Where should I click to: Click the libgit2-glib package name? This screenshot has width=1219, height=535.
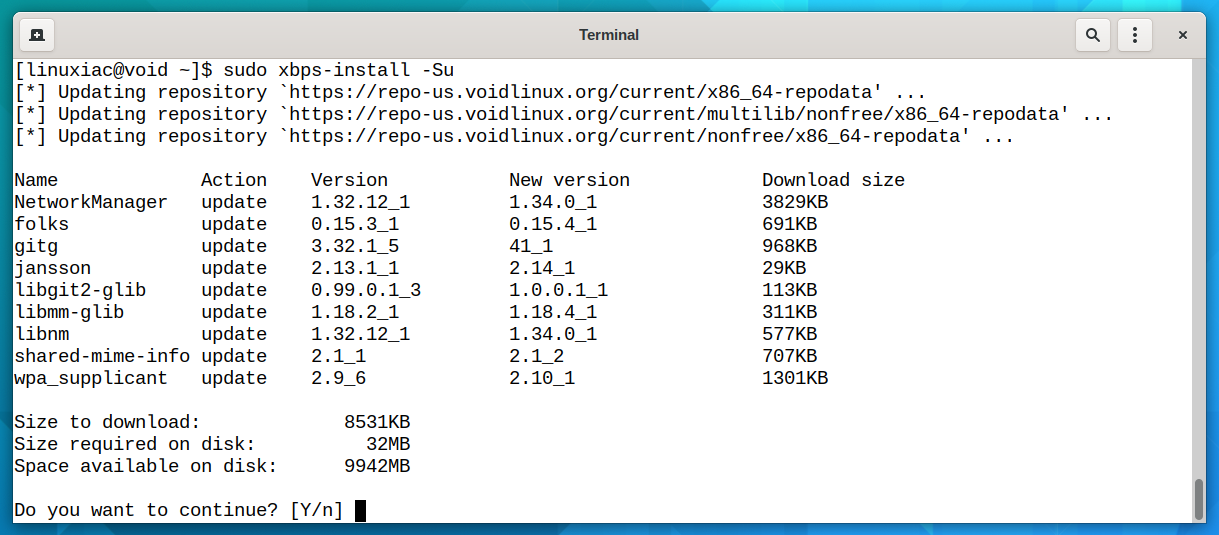point(80,290)
